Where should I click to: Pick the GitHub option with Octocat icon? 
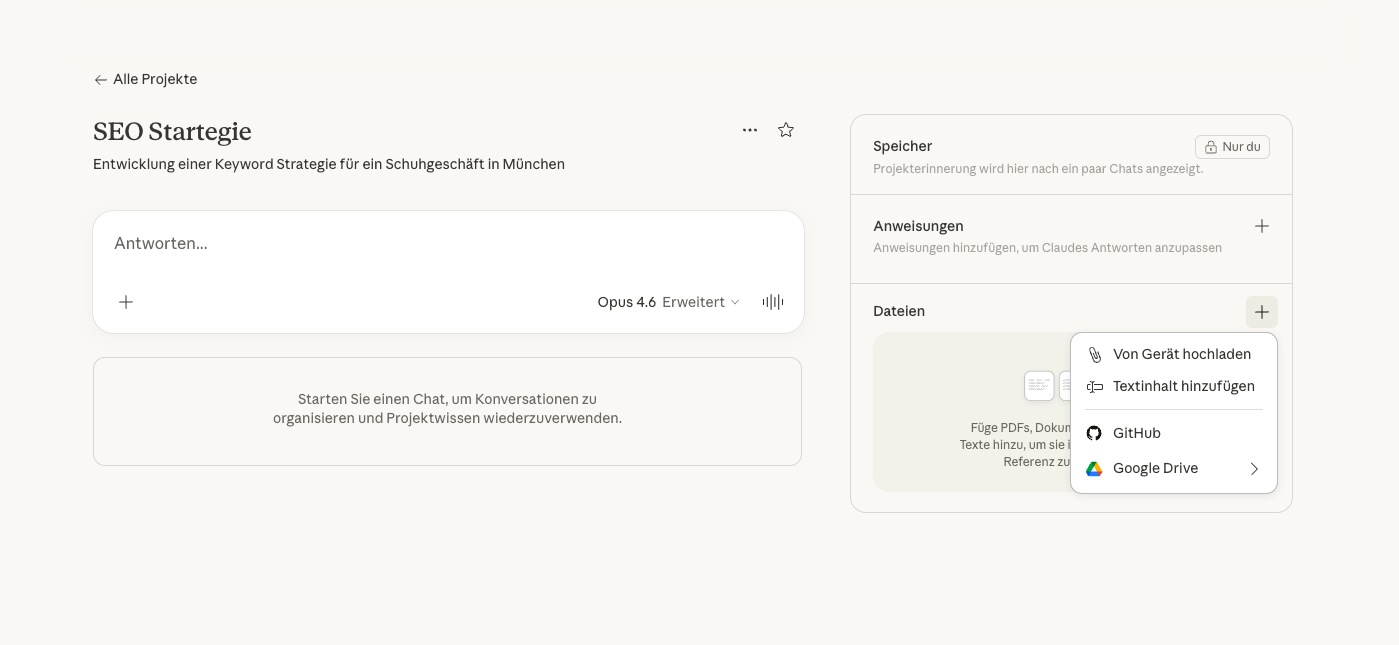coord(1137,433)
